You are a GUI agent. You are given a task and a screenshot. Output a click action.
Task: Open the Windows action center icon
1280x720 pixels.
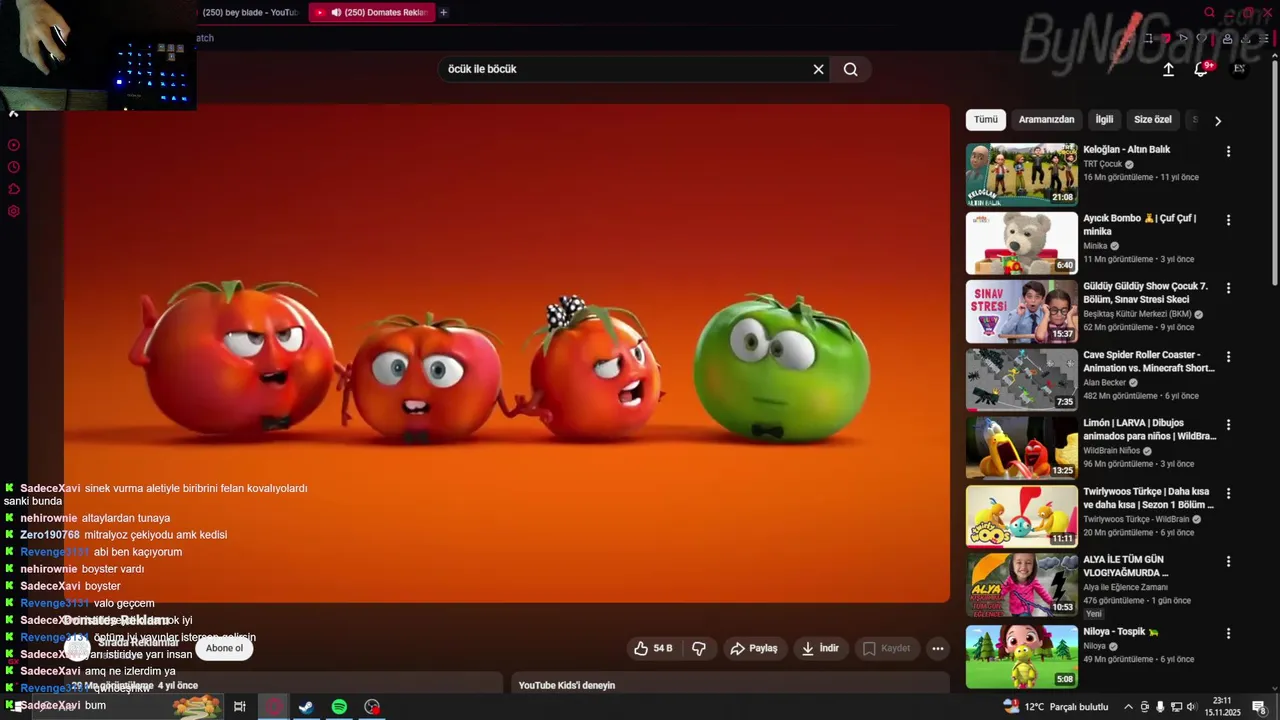(x=1259, y=707)
